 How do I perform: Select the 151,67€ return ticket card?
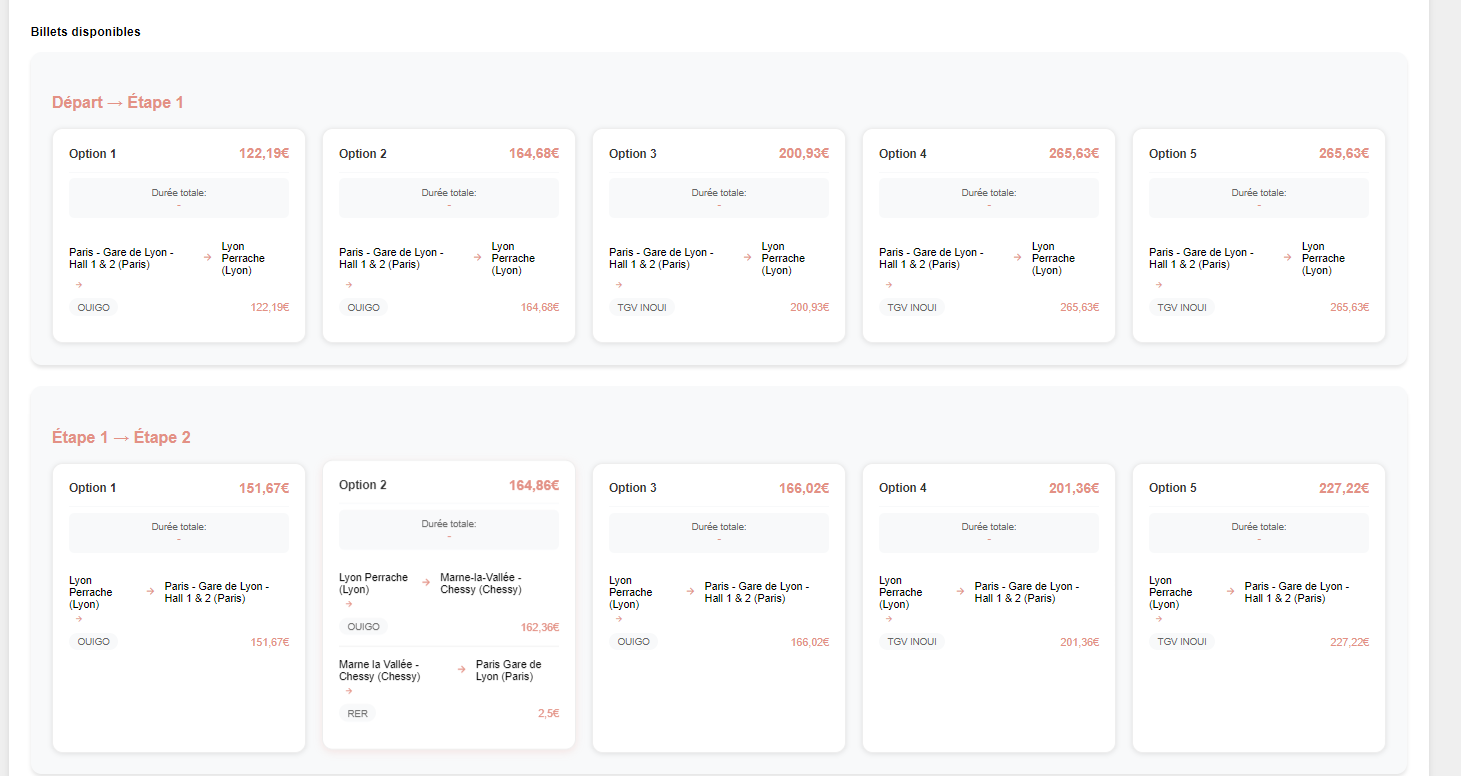(x=179, y=608)
